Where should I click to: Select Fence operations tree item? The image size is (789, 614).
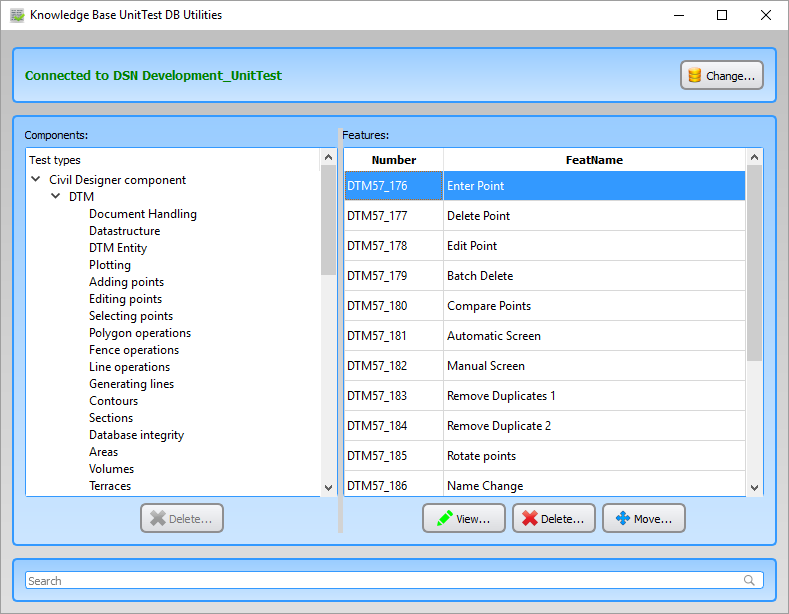click(x=134, y=350)
